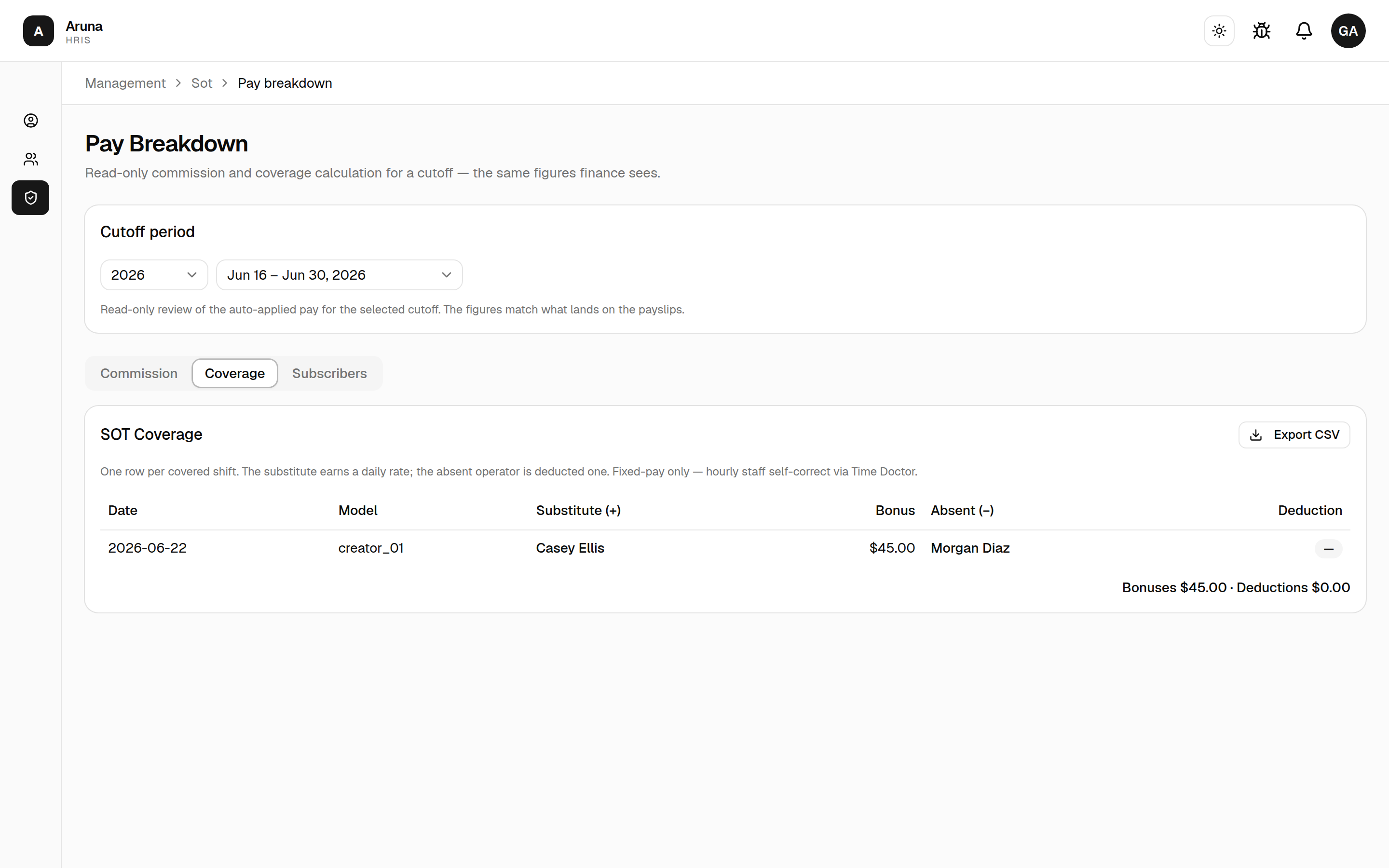This screenshot has width=1389, height=868.
Task: Open the GA user avatar menu
Action: [x=1348, y=31]
